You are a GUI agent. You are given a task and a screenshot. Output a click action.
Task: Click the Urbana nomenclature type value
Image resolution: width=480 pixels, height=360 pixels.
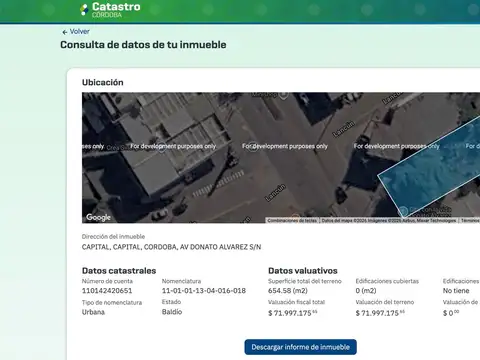pos(93,312)
